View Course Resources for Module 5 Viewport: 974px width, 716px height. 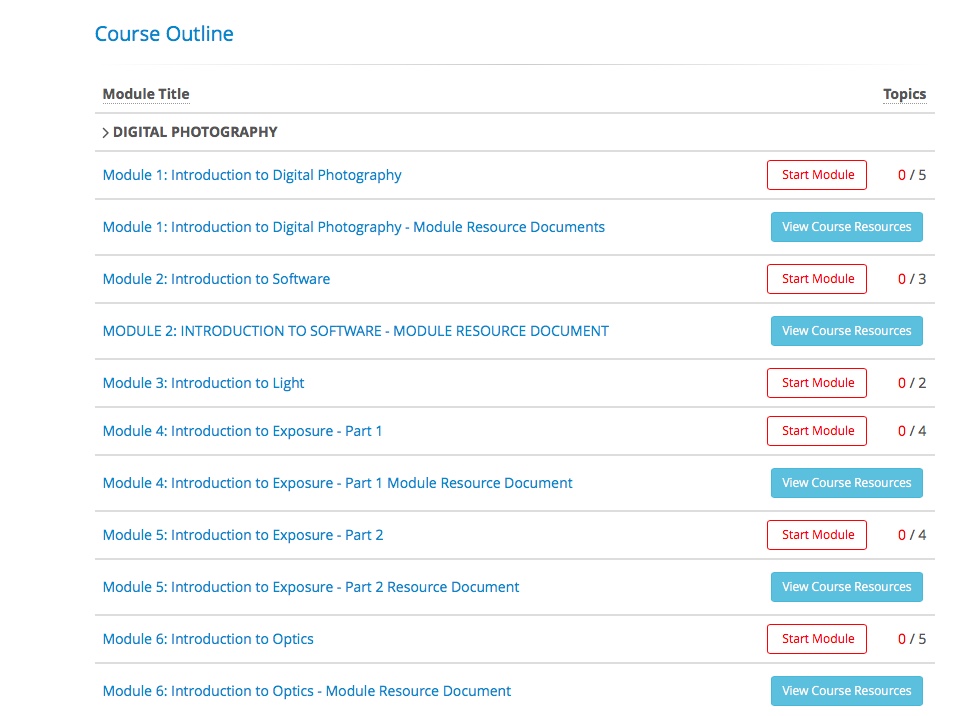click(x=846, y=587)
